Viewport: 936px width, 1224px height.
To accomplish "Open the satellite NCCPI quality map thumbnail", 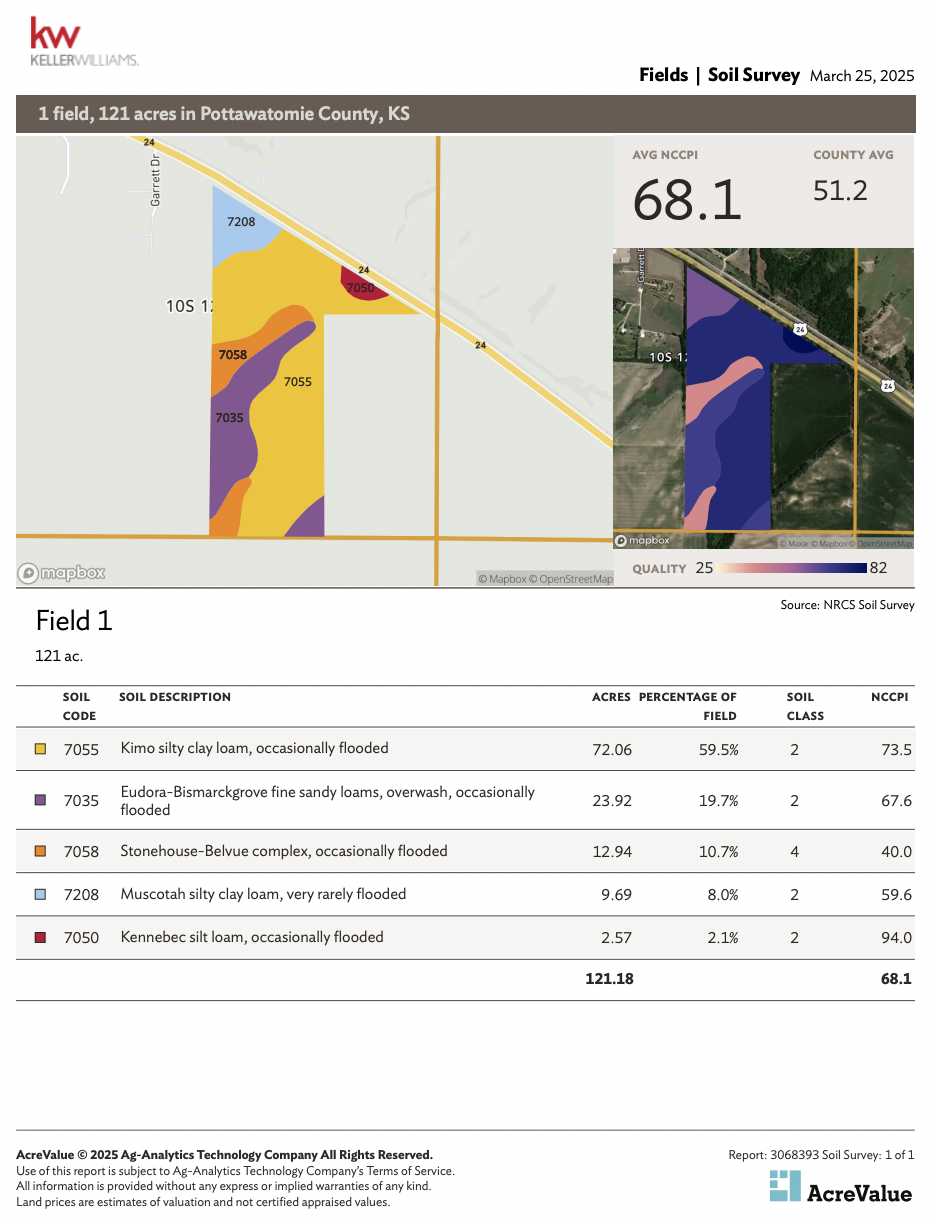I will click(763, 398).
